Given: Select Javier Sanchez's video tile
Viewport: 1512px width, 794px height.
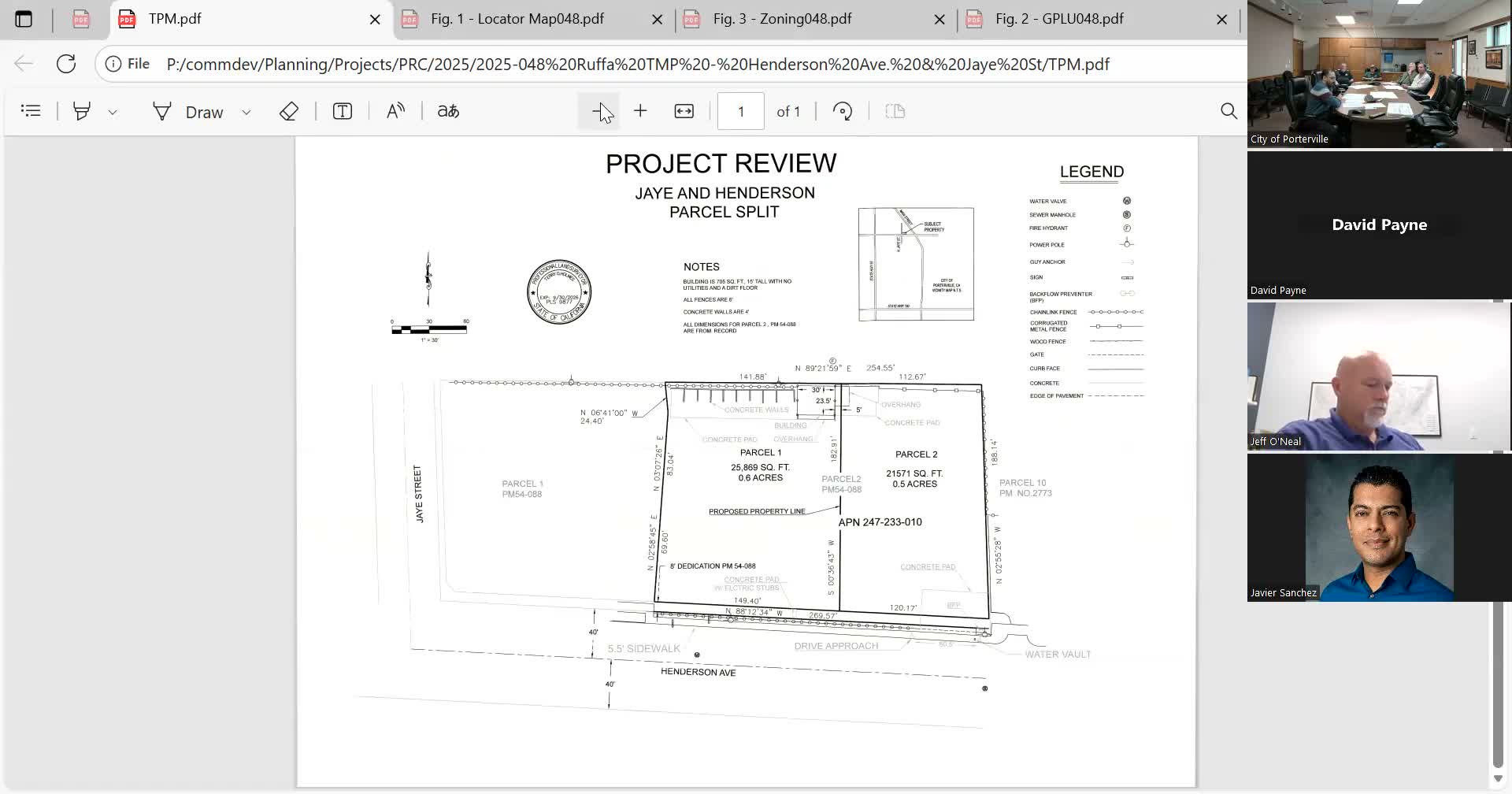Looking at the screenshot, I should pos(1378,528).
